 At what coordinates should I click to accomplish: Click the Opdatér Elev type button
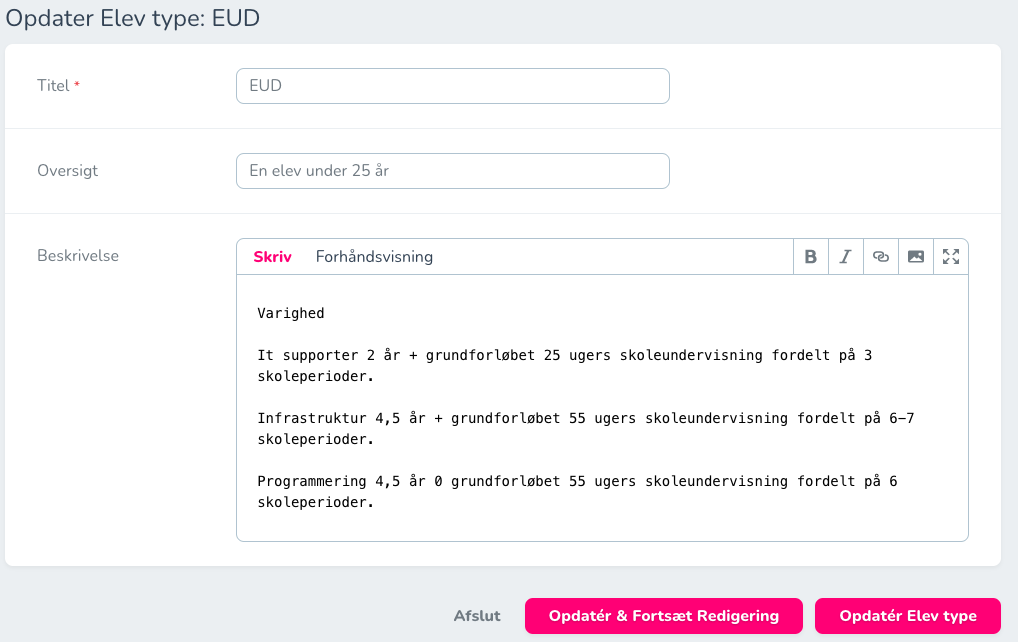908,616
